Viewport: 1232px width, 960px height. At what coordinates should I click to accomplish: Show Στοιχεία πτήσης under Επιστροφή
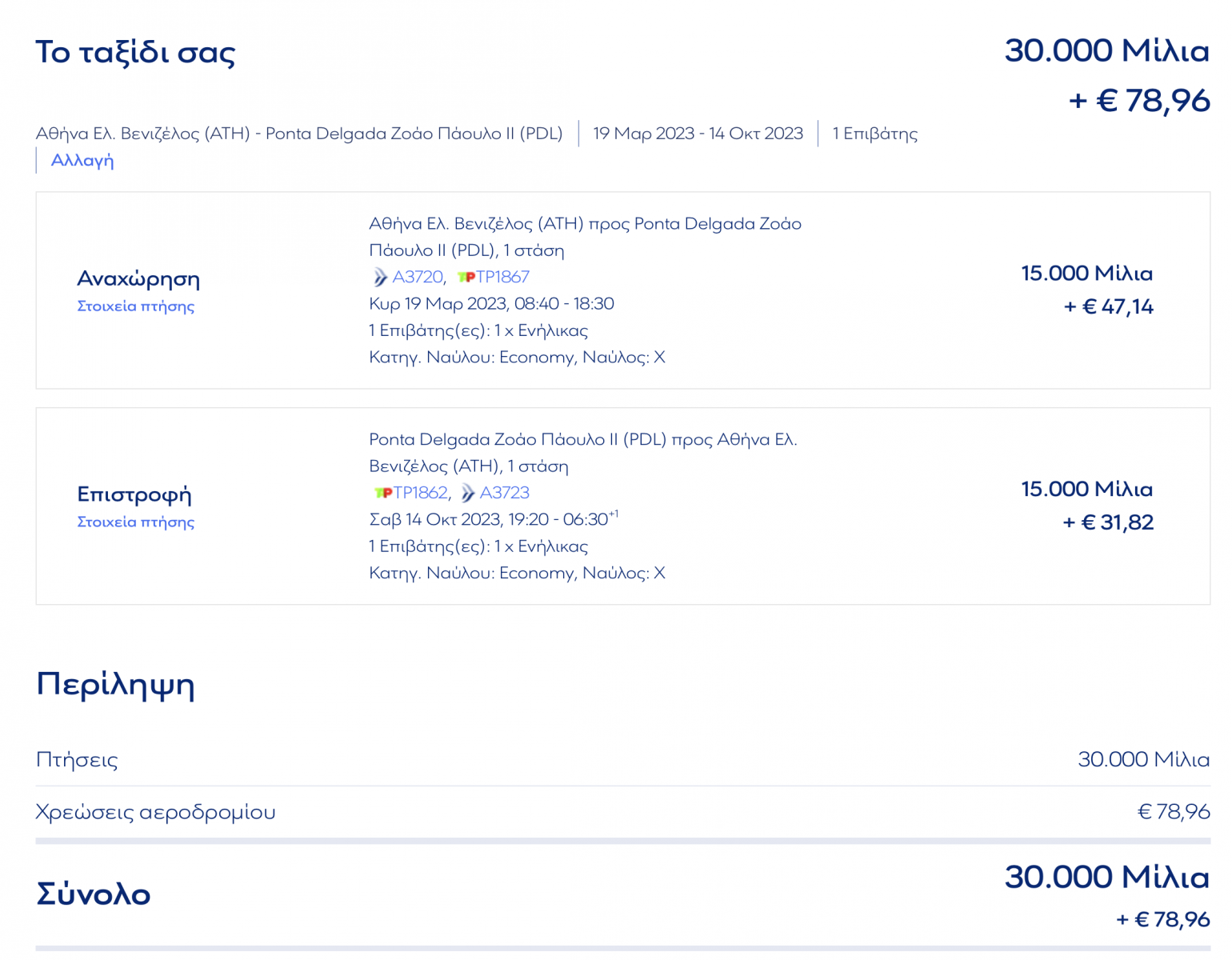(x=135, y=522)
